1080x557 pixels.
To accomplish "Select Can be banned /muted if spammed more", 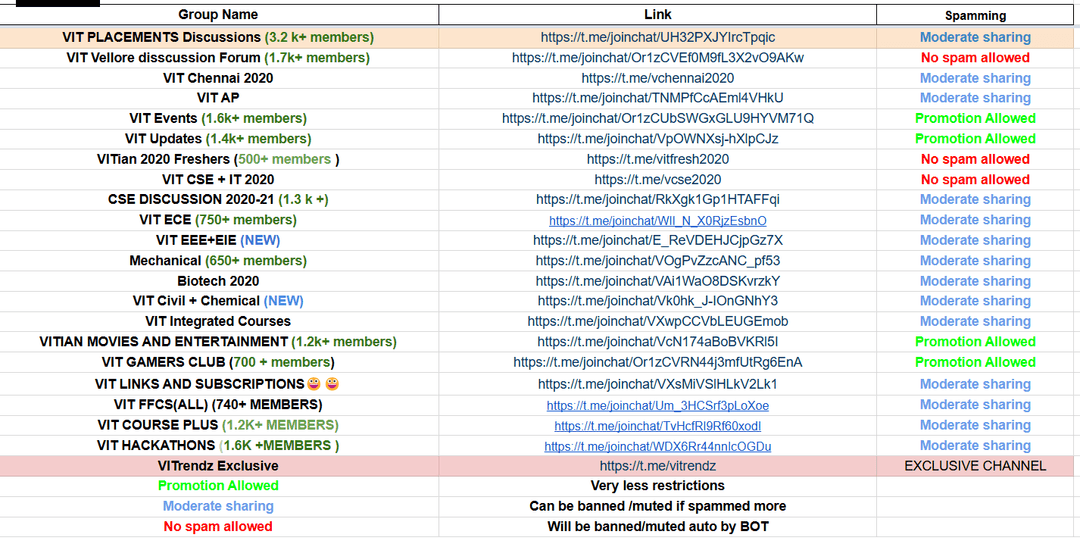I will click(x=658, y=506).
